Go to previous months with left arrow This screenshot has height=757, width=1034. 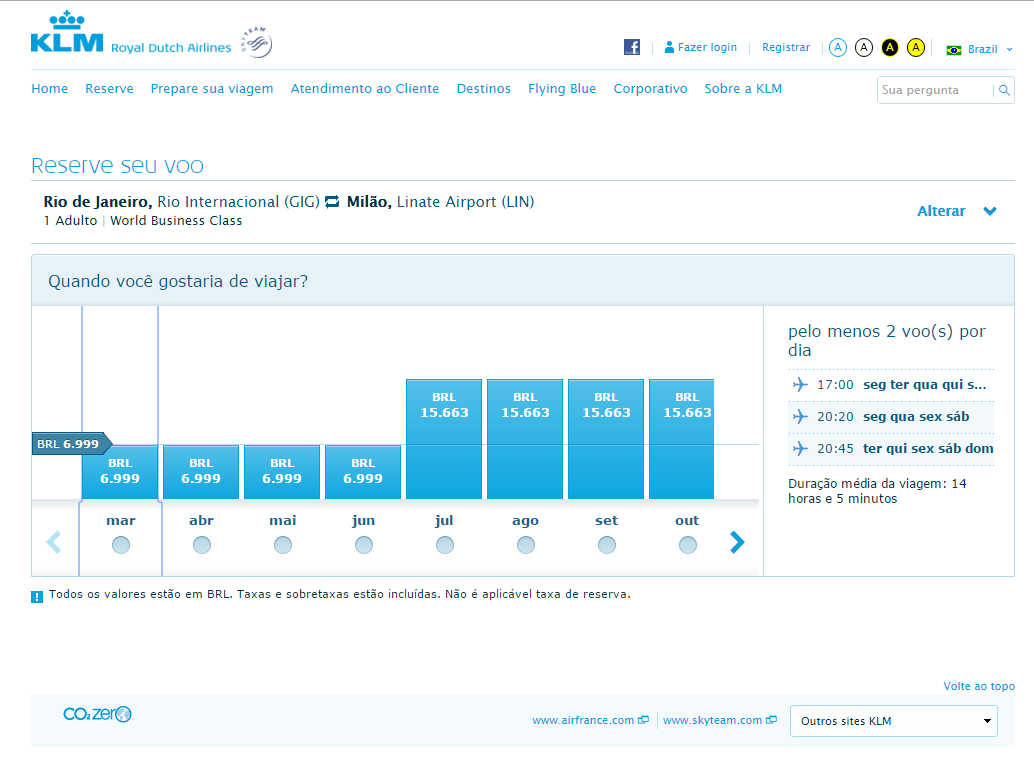coord(54,542)
